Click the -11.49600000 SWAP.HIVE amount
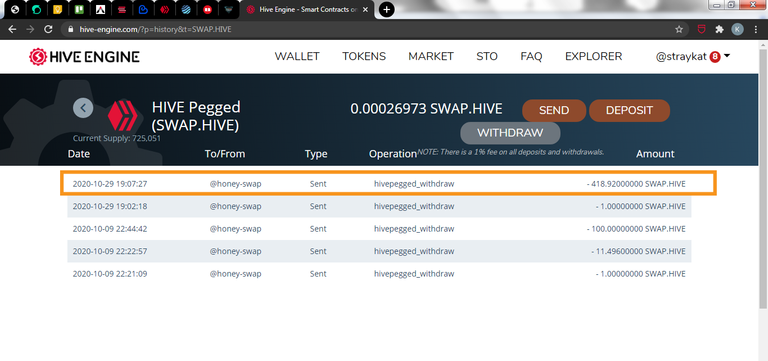 click(x=638, y=251)
